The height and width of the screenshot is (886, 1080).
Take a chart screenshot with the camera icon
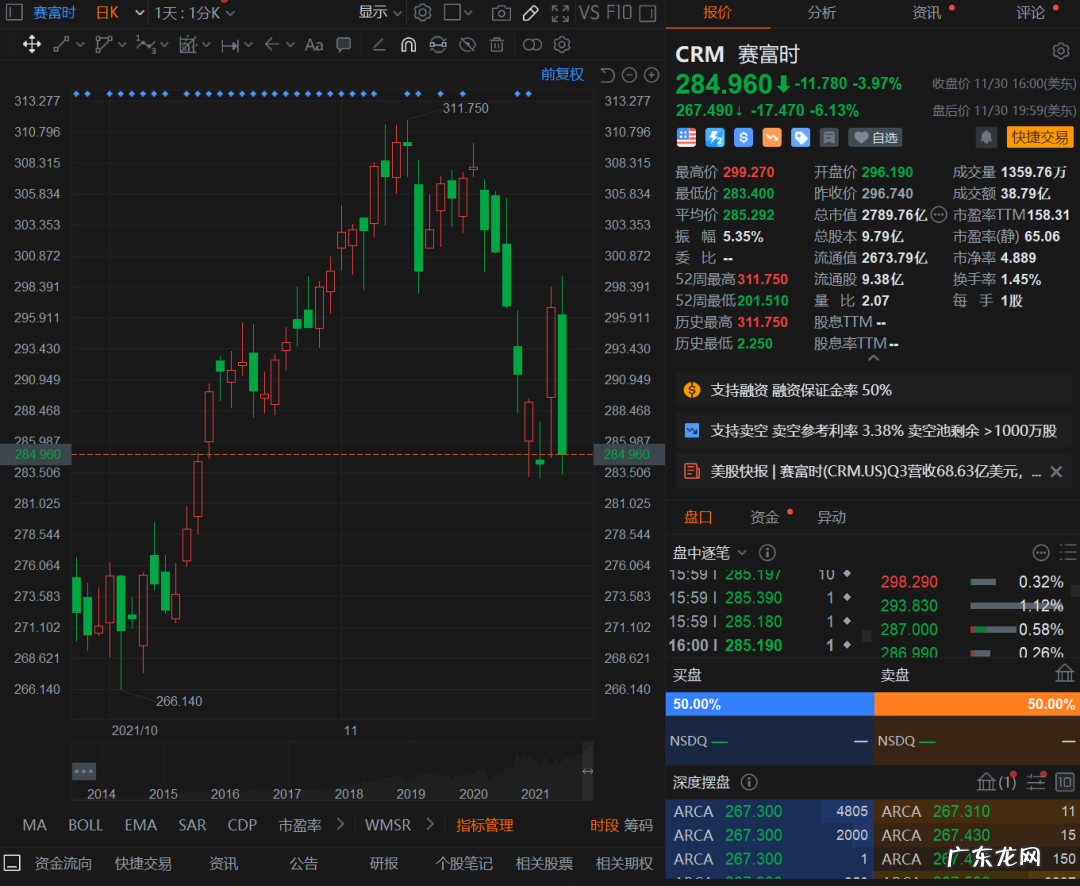(501, 13)
